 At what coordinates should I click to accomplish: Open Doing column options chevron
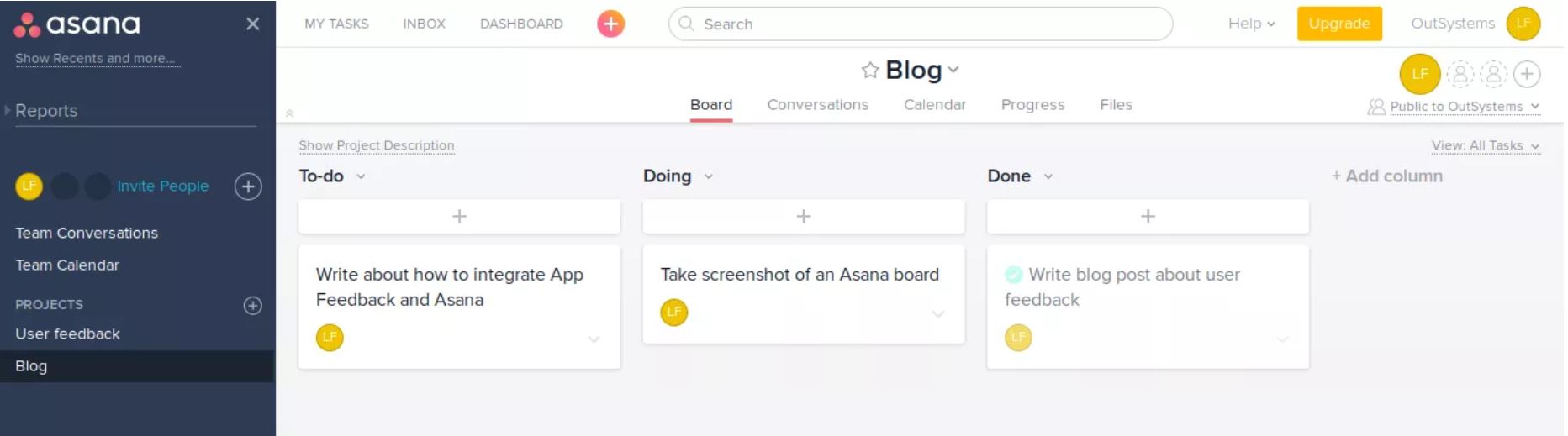pos(709,176)
